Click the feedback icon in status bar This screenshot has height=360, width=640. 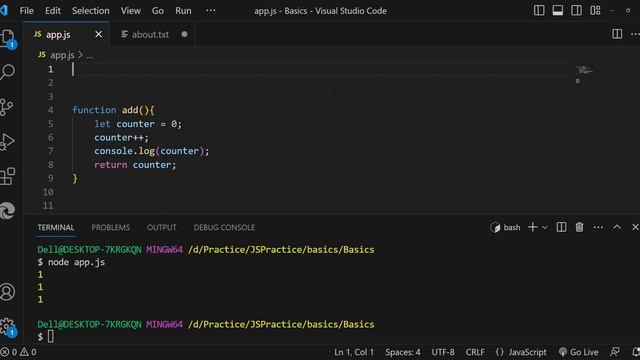pos(615,352)
